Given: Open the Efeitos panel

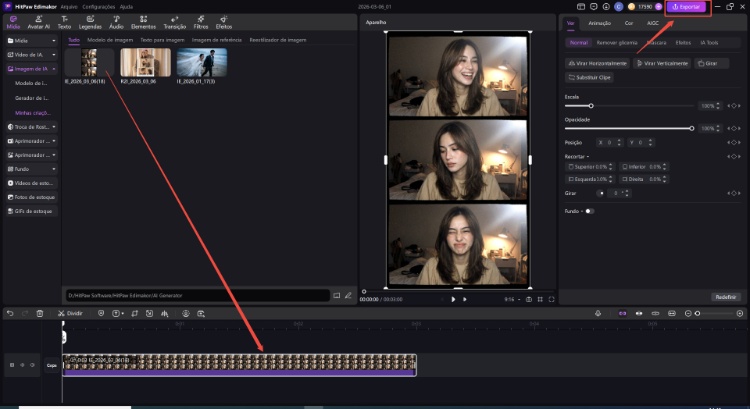Looking at the screenshot, I should [223, 22].
